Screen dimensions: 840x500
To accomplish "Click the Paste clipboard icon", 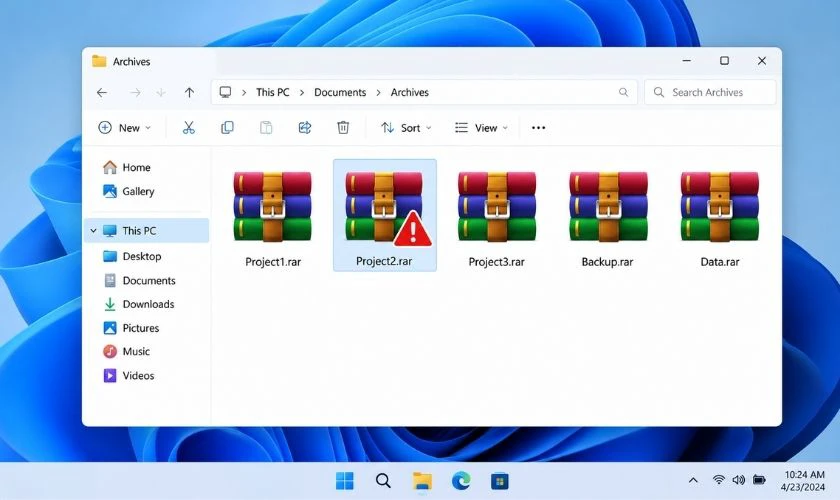I will [x=266, y=128].
